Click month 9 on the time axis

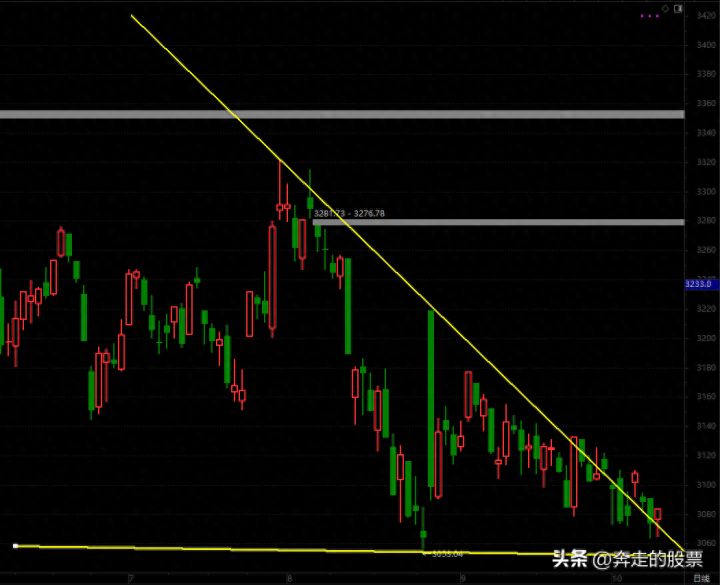[x=463, y=578]
